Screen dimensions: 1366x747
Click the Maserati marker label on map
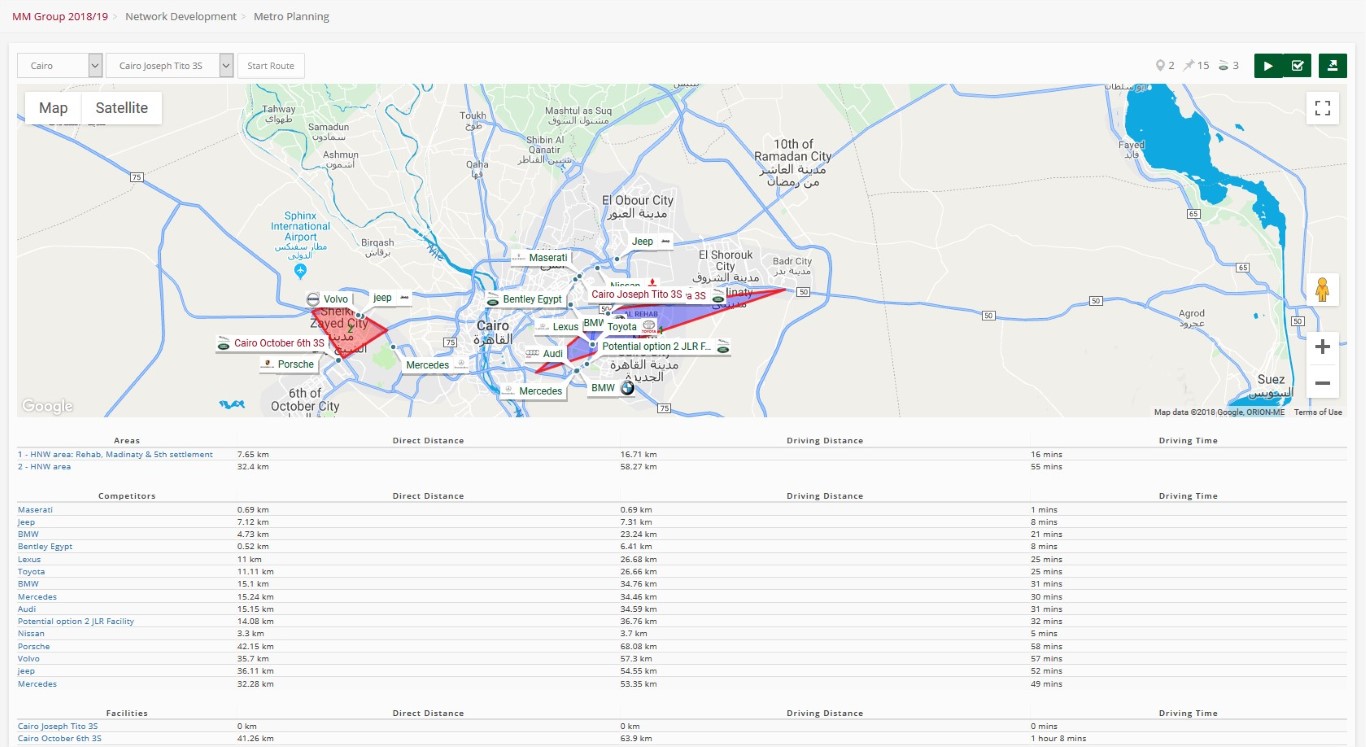coord(547,258)
